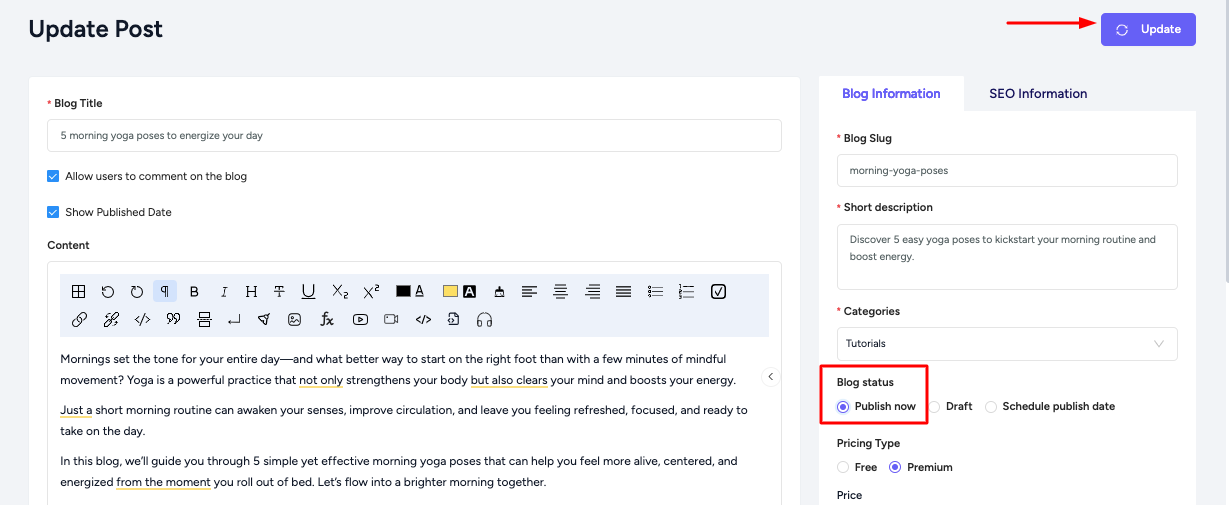Underline the selected text
Viewport: 1229px width, 505px height.
[308, 292]
